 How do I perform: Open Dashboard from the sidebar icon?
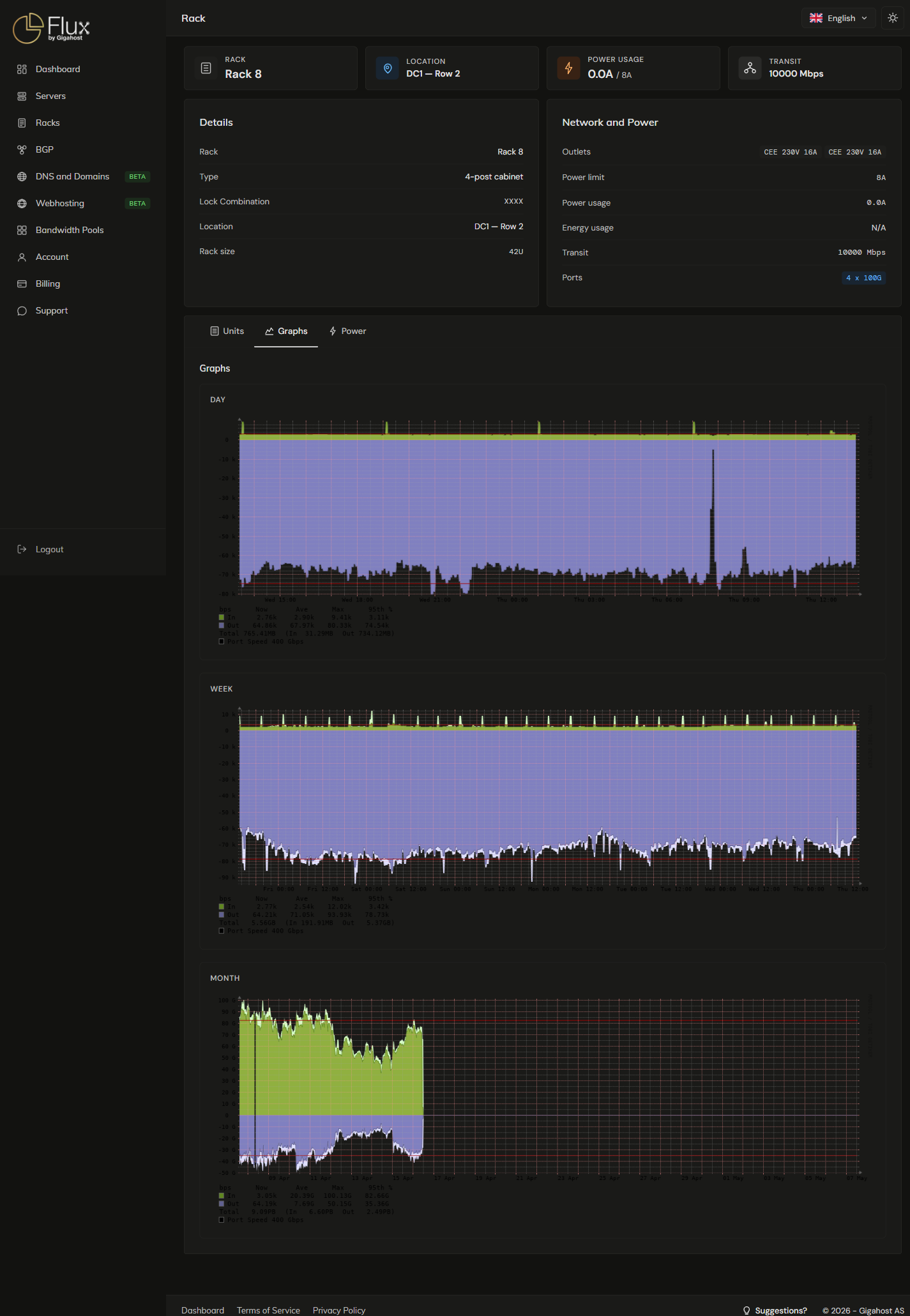coord(22,69)
